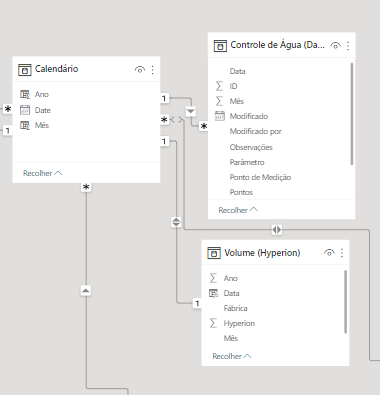The image size is (380, 395).
Task: Click the Volume (Hyperion) field list scrollbar
Action: [x=345, y=301]
